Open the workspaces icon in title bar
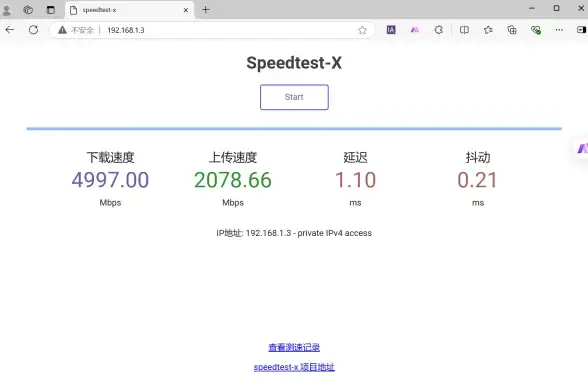Screen dimensions: 588x380 (x=28, y=10)
